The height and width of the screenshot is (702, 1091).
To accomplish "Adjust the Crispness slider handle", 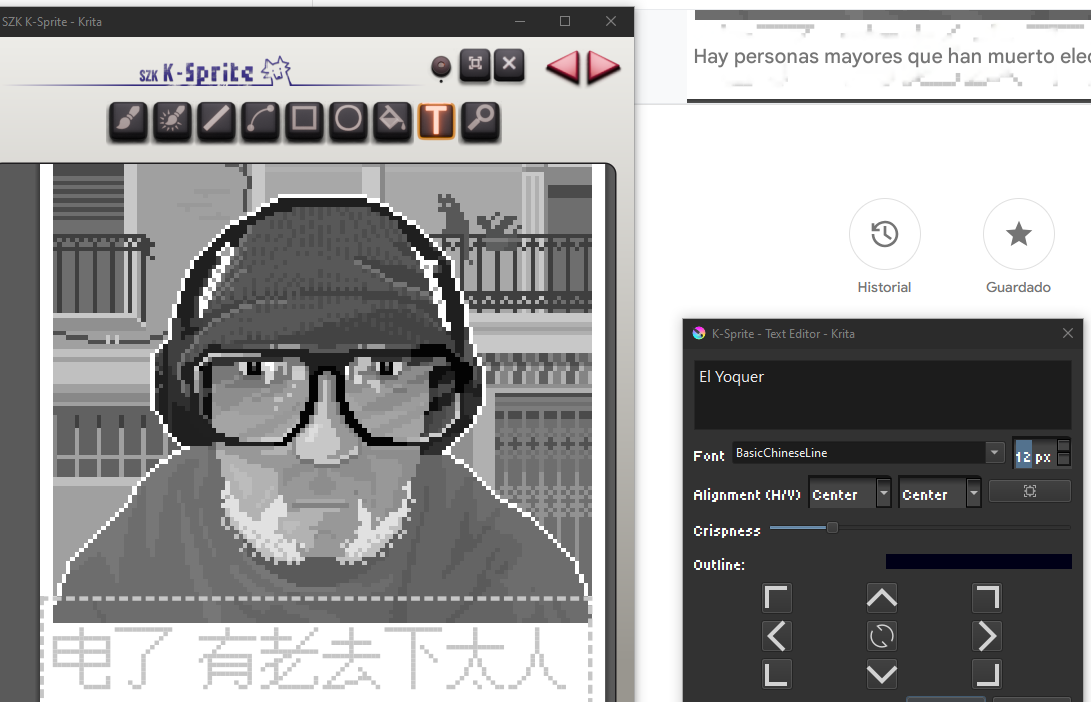I will [x=832, y=528].
